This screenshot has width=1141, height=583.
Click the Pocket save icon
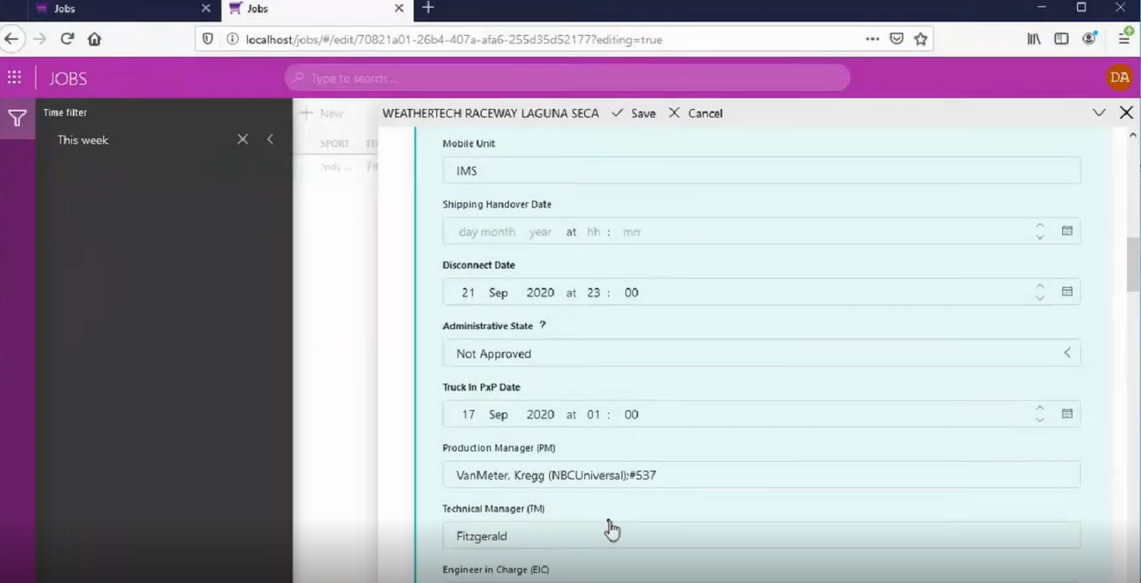tap(896, 39)
